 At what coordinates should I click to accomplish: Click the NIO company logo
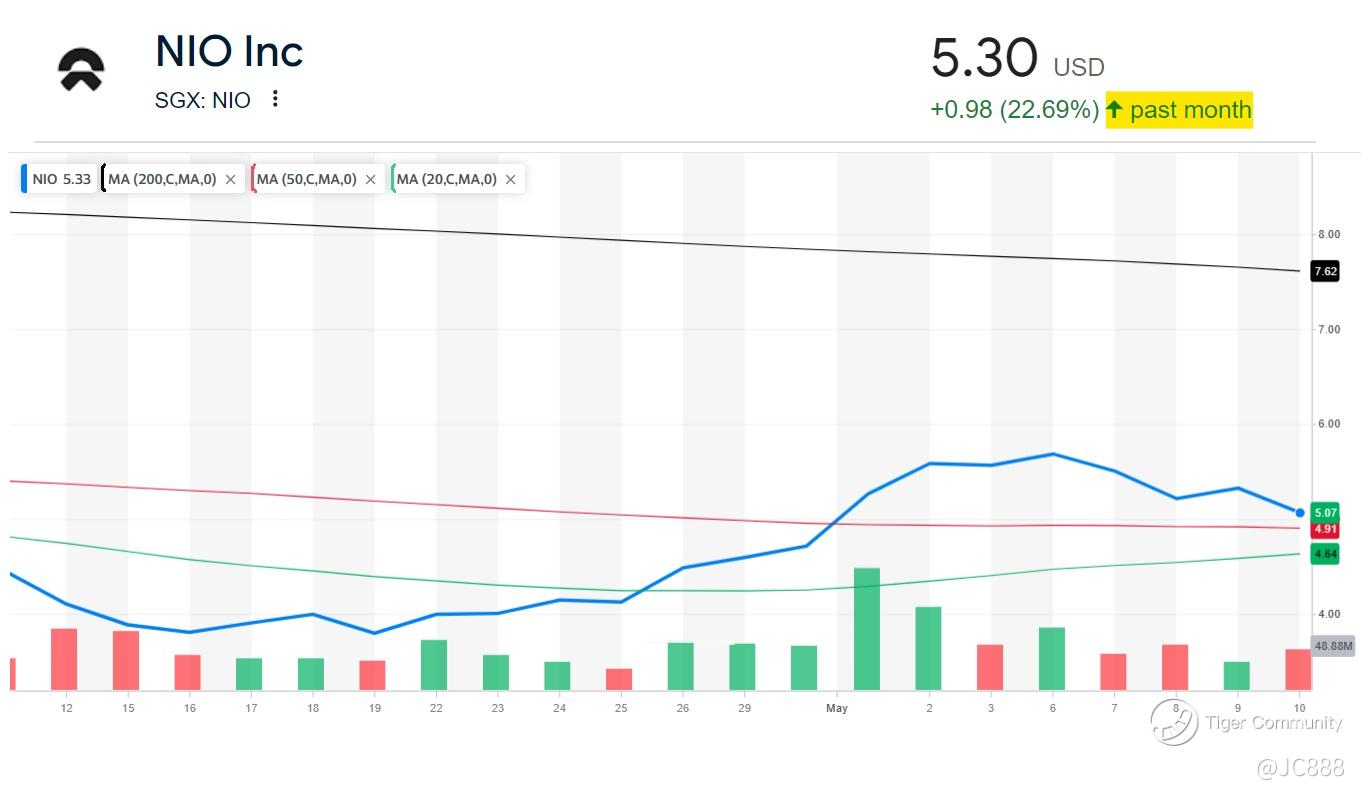pyautogui.click(x=81, y=70)
